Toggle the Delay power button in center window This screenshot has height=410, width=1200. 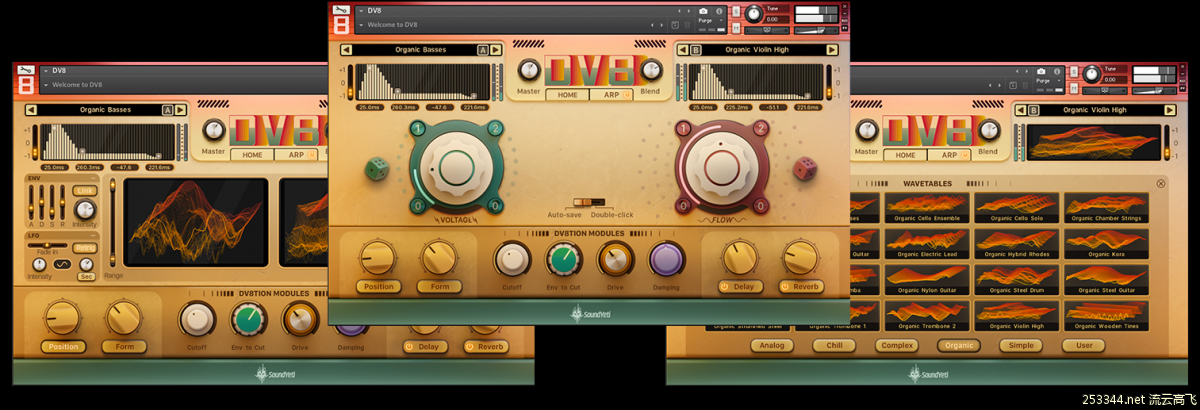pyautogui.click(x=725, y=287)
